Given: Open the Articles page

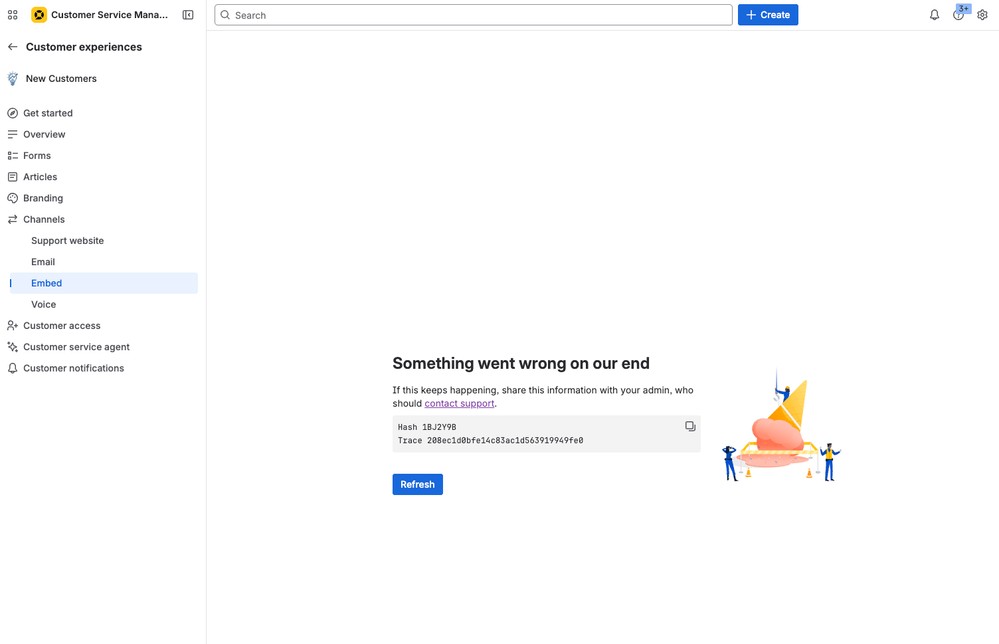Looking at the screenshot, I should click(x=42, y=176).
